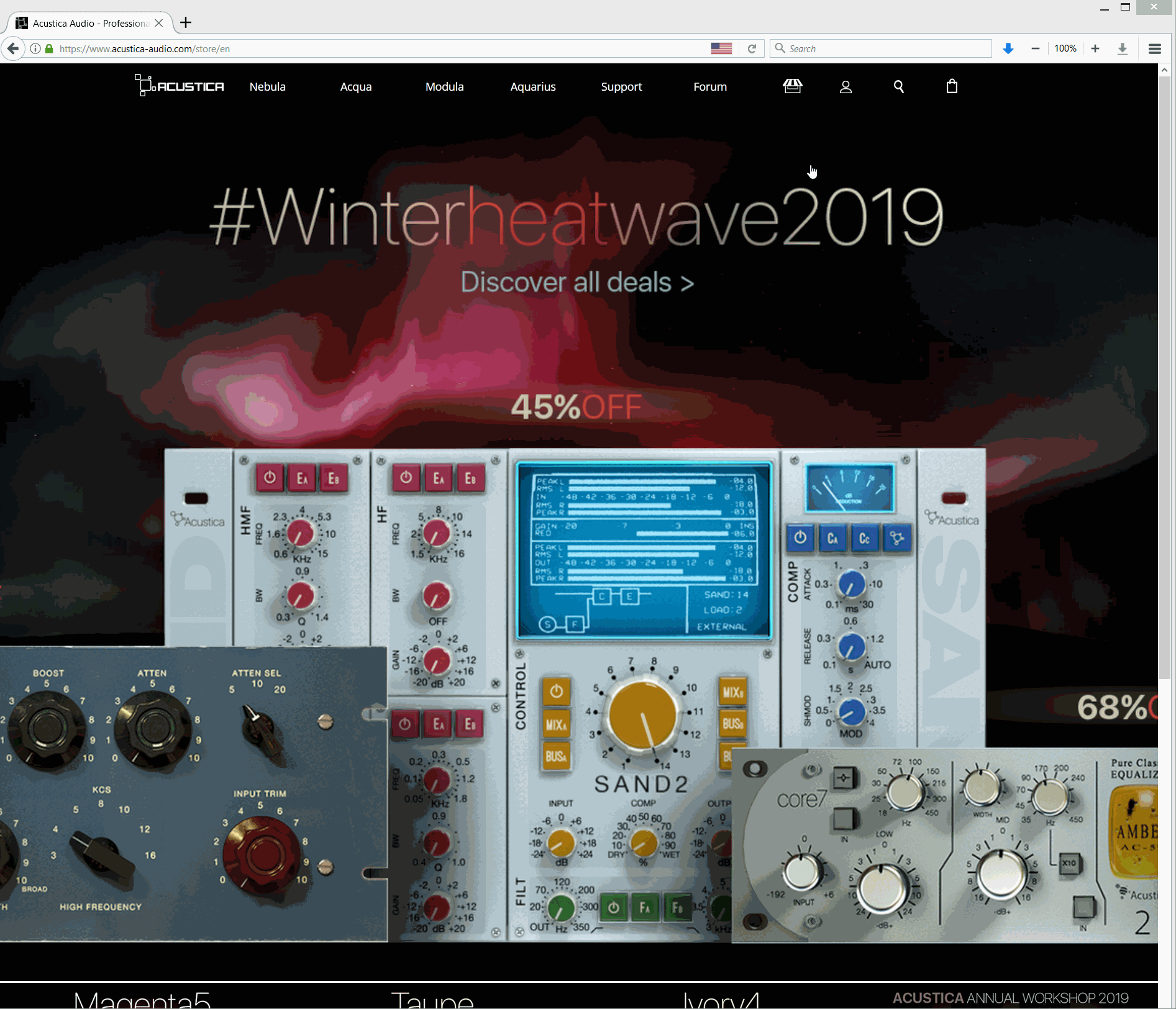This screenshot has height=1009, width=1176.
Task: Click the large yellow SAND2 control knob
Action: click(x=642, y=715)
